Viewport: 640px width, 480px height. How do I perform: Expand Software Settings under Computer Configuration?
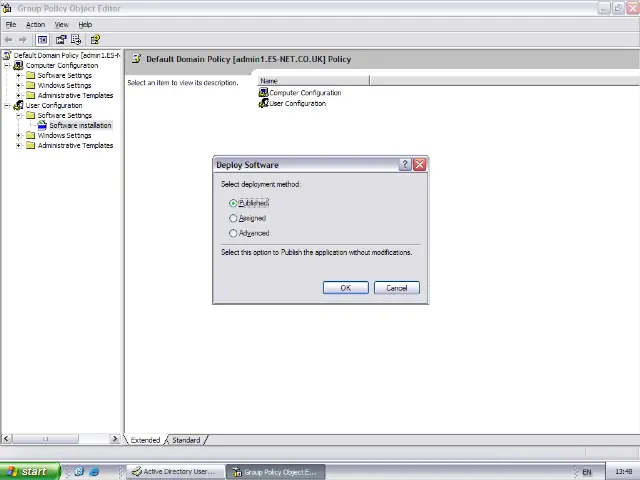(x=19, y=76)
